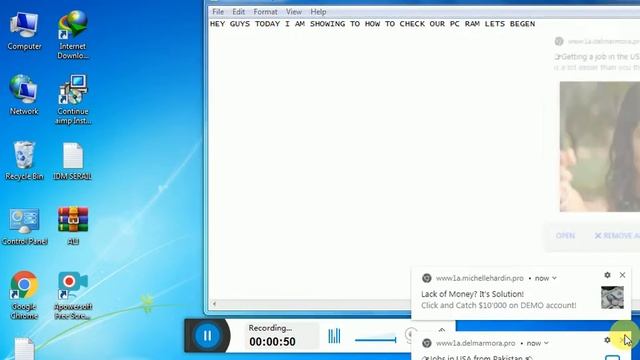Viewport: 640px width, 360px height.
Task: Close the michellehardin.pro notification
Action: 622,275
